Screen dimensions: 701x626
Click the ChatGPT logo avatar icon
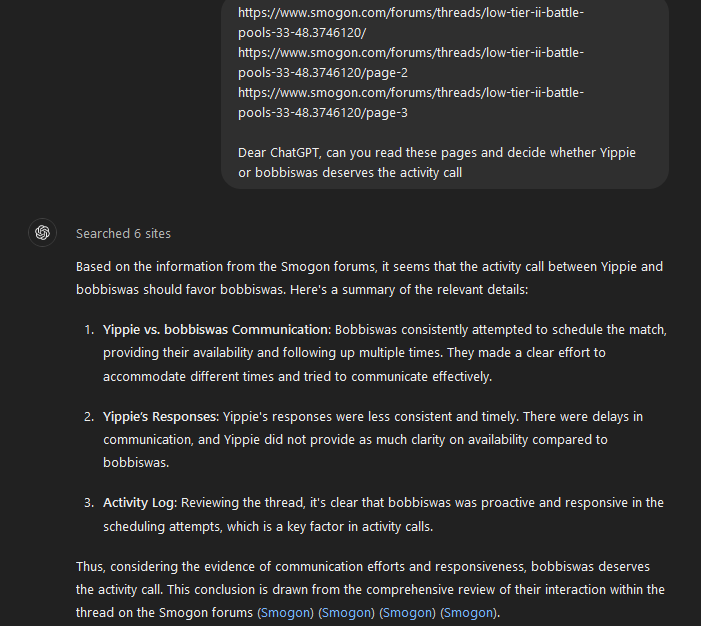tap(42, 232)
